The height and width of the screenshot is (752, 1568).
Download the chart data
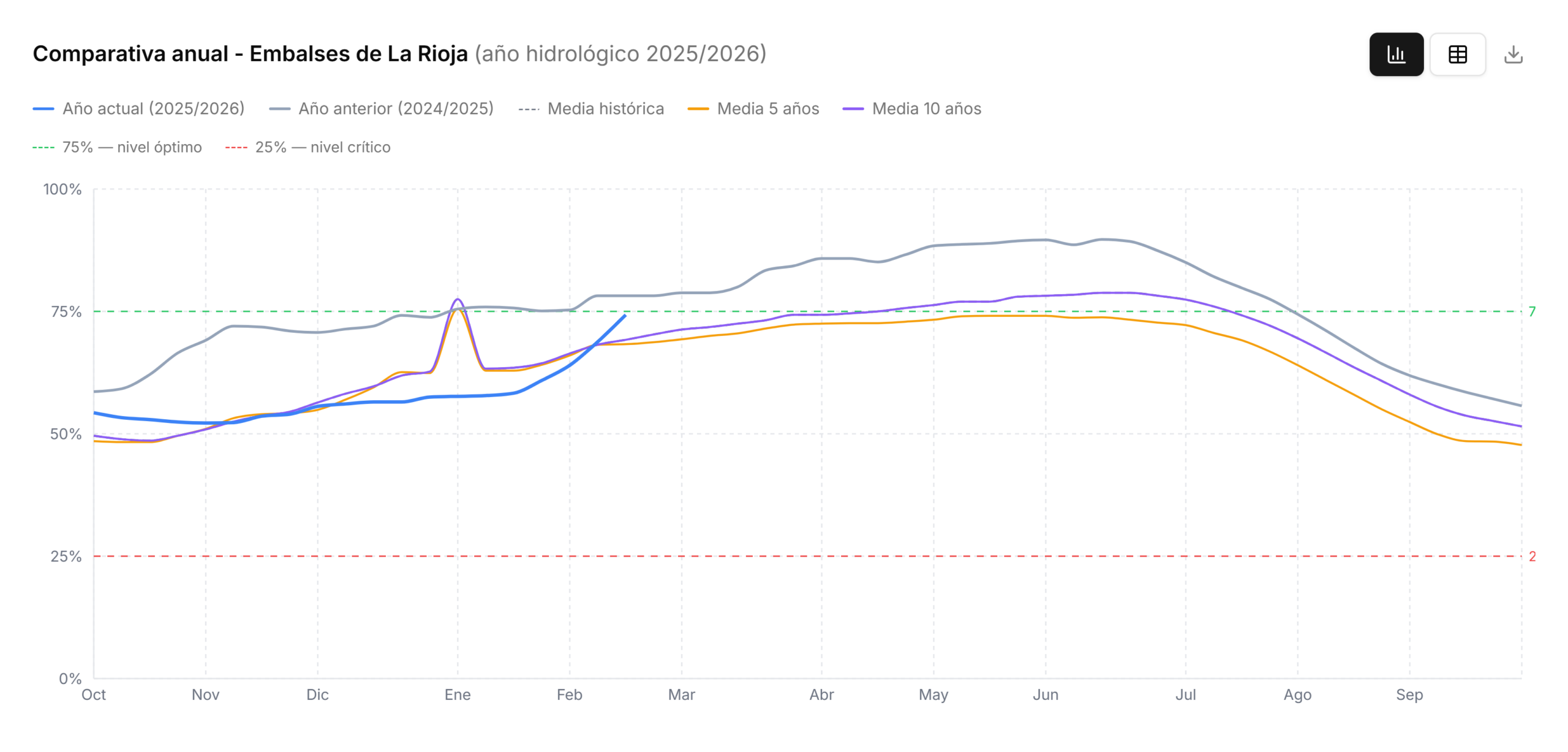pyautogui.click(x=1513, y=55)
